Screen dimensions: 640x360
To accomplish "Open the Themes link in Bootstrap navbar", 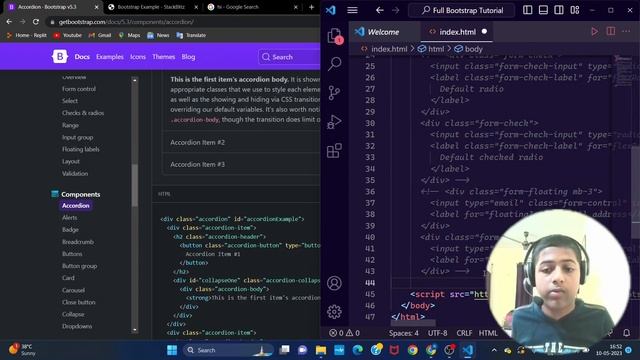I will (164, 57).
